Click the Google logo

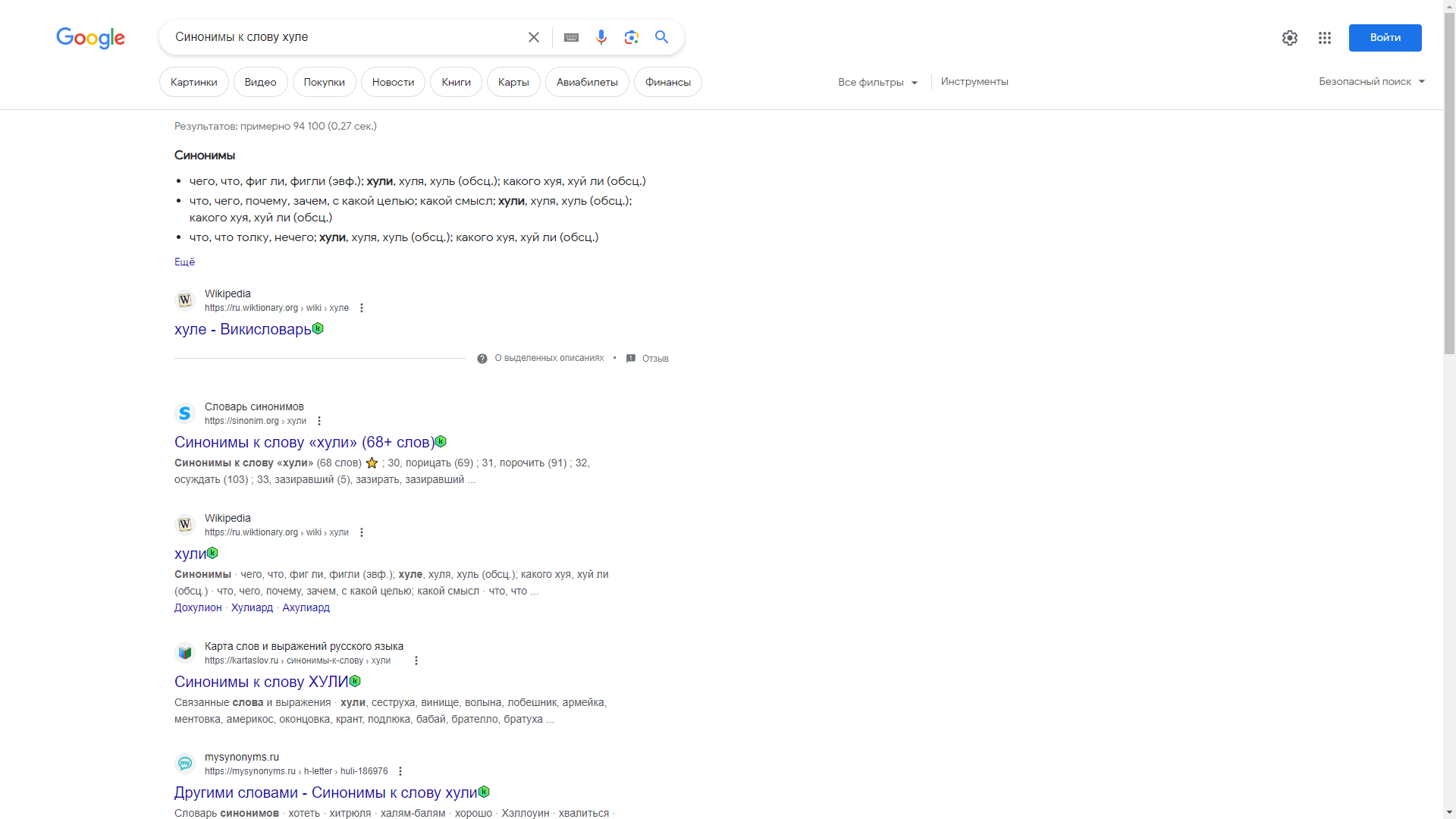pos(90,38)
